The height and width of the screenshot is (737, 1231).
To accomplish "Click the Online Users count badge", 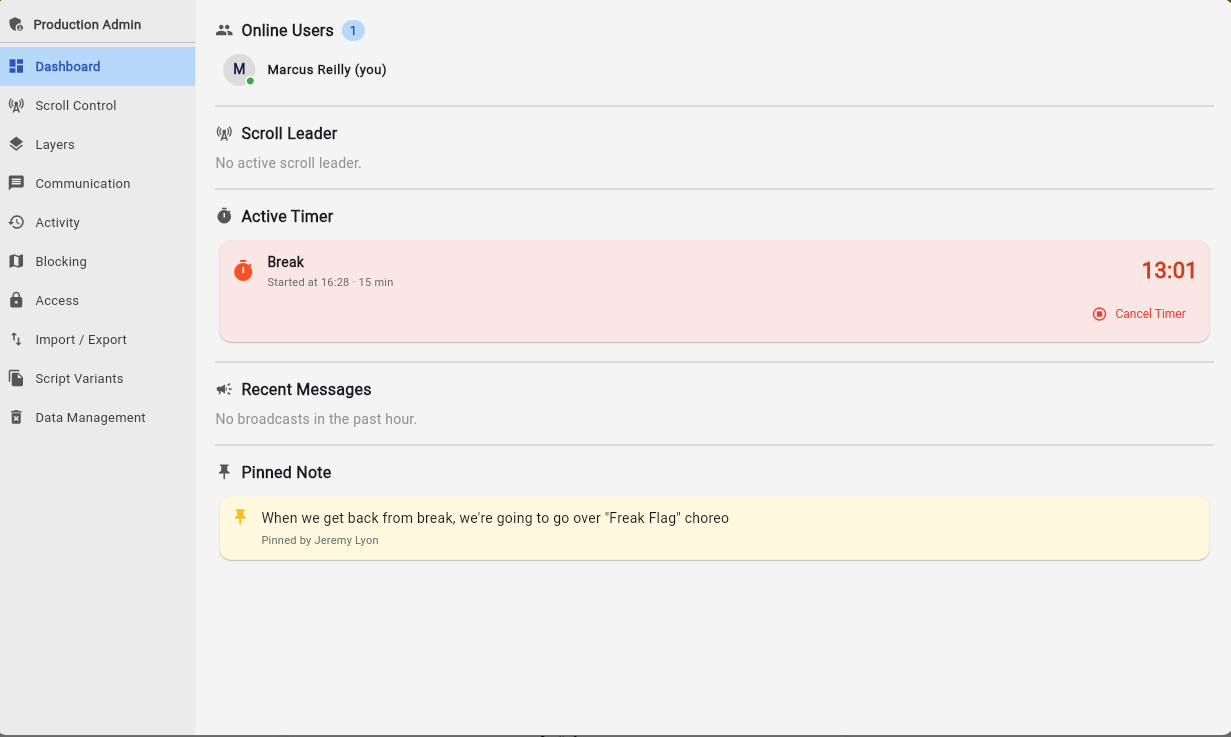I will pyautogui.click(x=352, y=30).
